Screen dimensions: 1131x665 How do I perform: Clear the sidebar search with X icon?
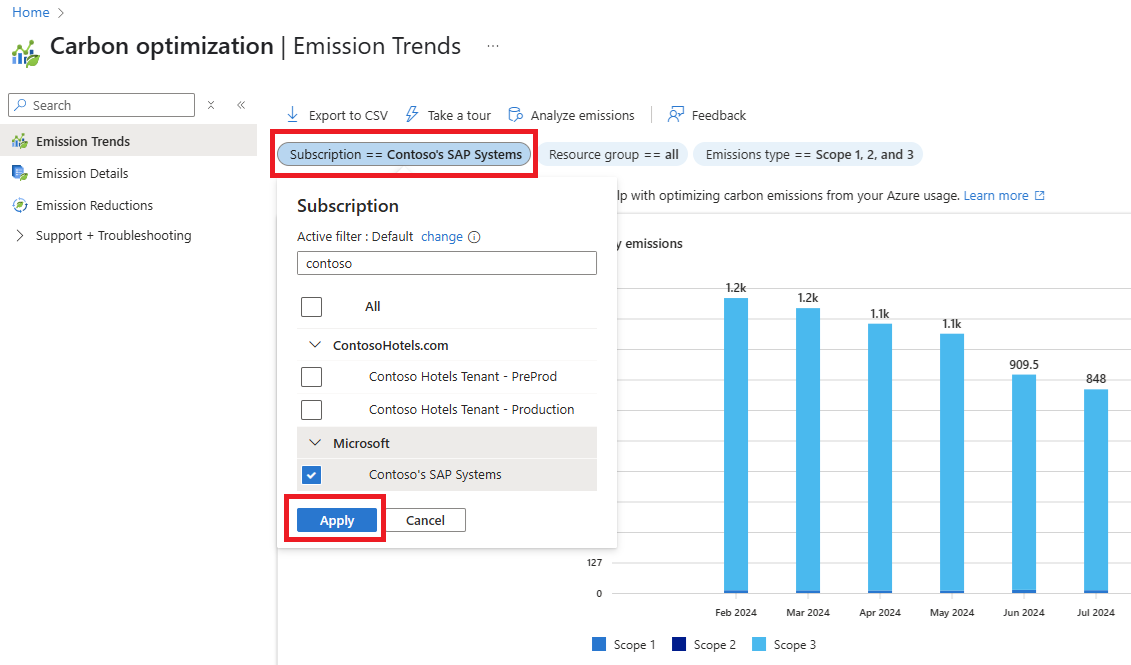tap(211, 105)
